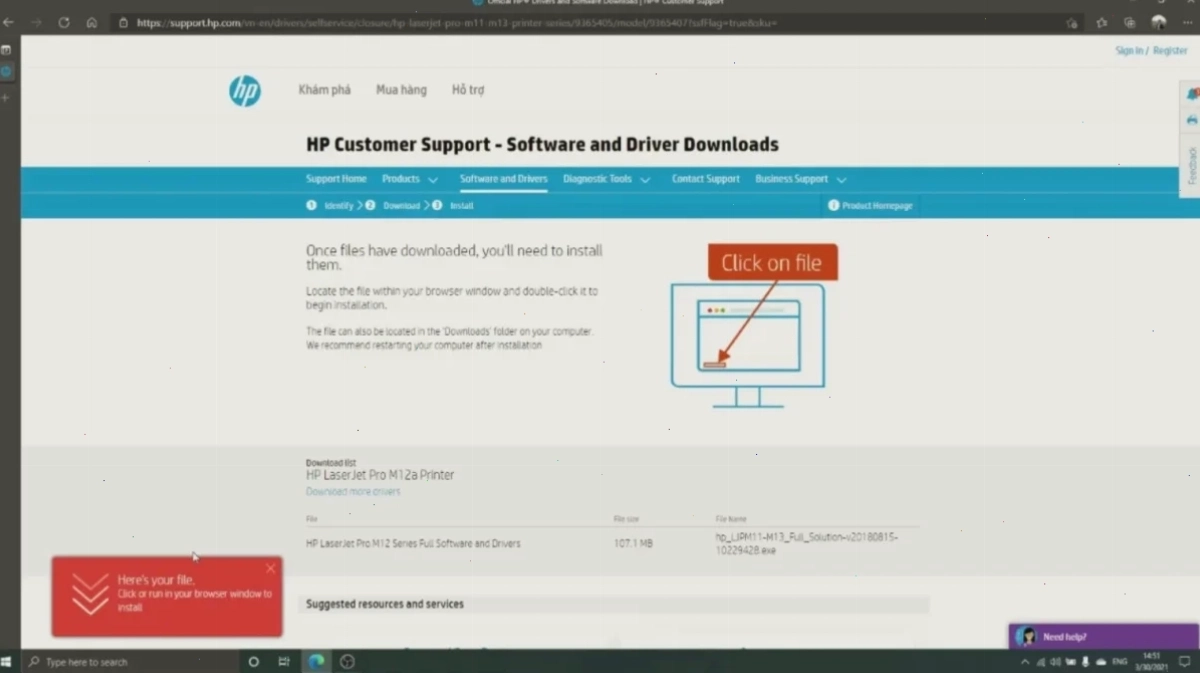Select the Software and Drivers tab
The image size is (1200, 674).
coord(503,179)
